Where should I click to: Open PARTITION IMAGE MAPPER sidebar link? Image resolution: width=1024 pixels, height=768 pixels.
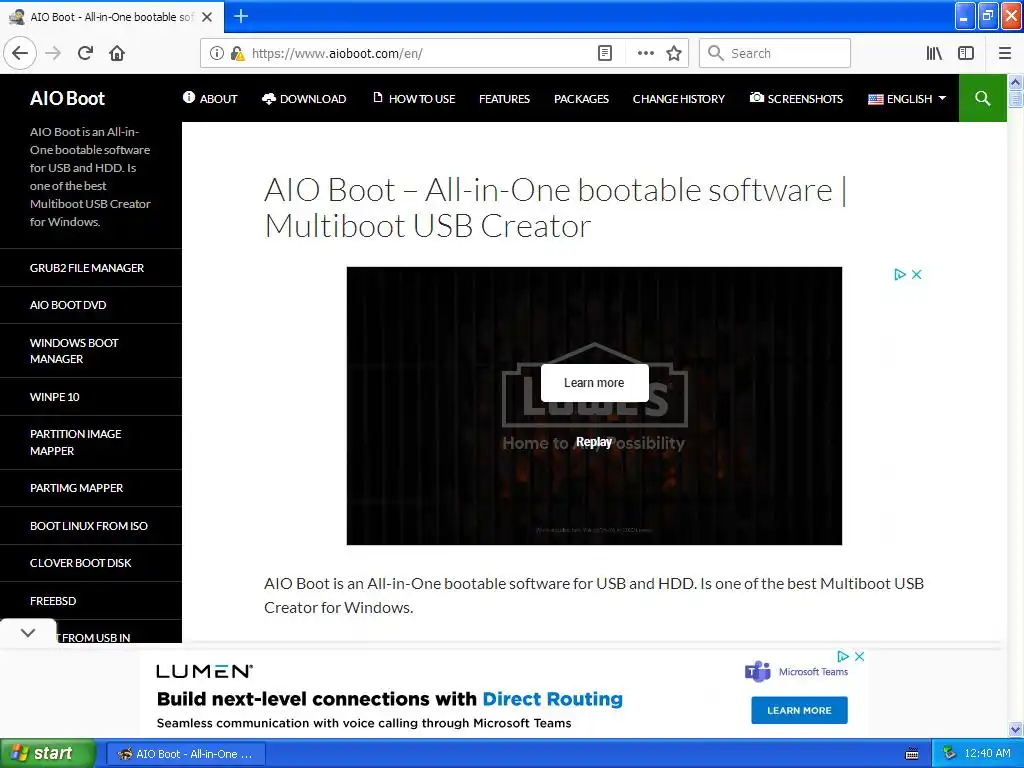(76, 442)
